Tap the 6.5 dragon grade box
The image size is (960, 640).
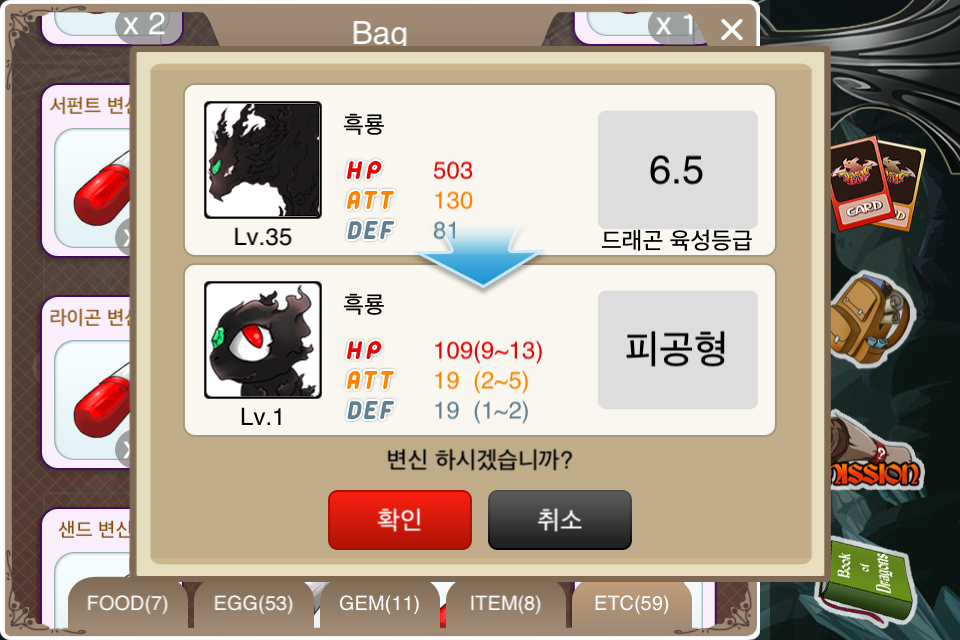click(x=678, y=170)
